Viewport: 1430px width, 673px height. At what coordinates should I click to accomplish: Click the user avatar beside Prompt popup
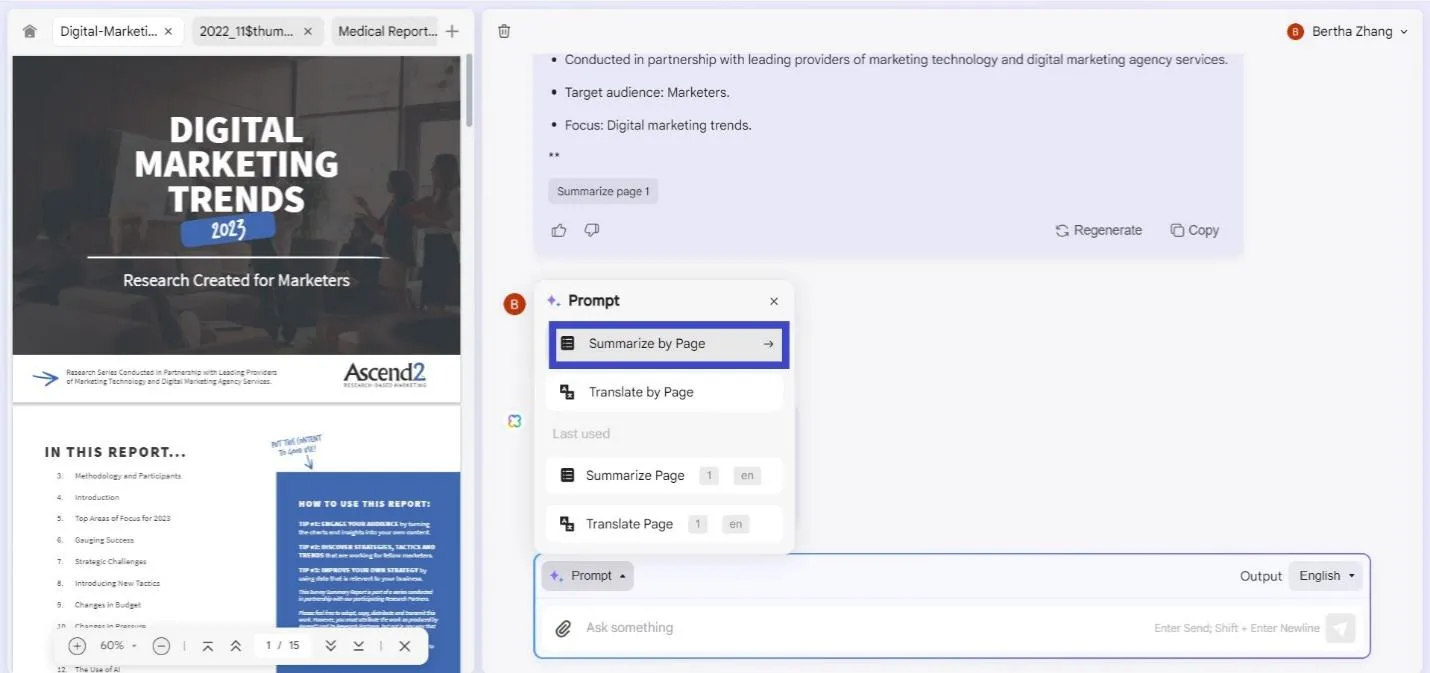[514, 304]
